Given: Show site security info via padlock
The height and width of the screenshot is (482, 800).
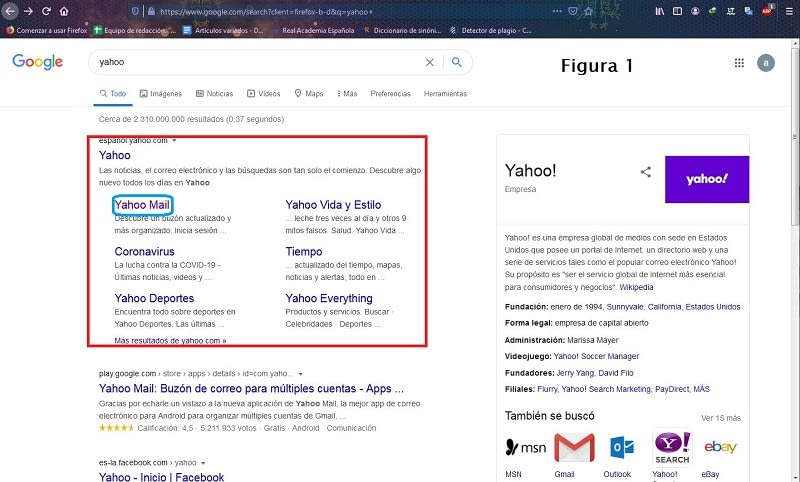Looking at the screenshot, I should point(152,11).
